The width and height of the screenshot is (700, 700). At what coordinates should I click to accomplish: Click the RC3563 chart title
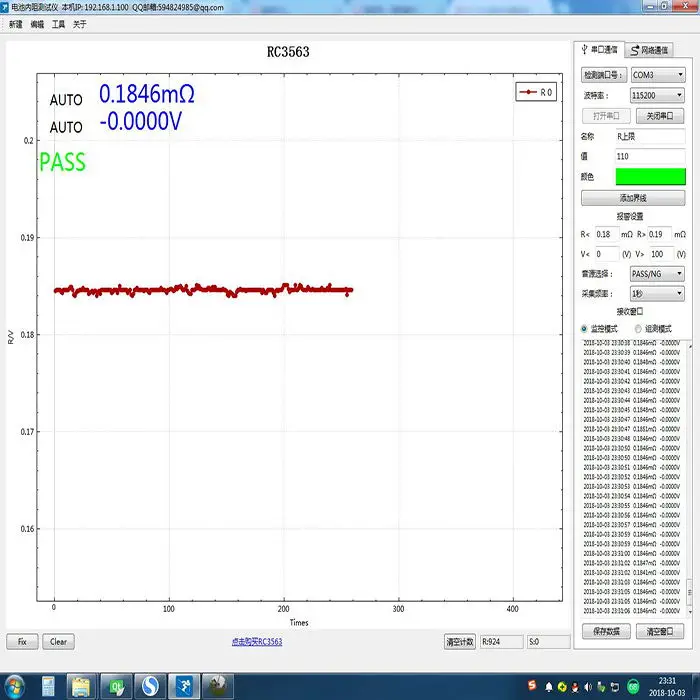(x=288, y=52)
